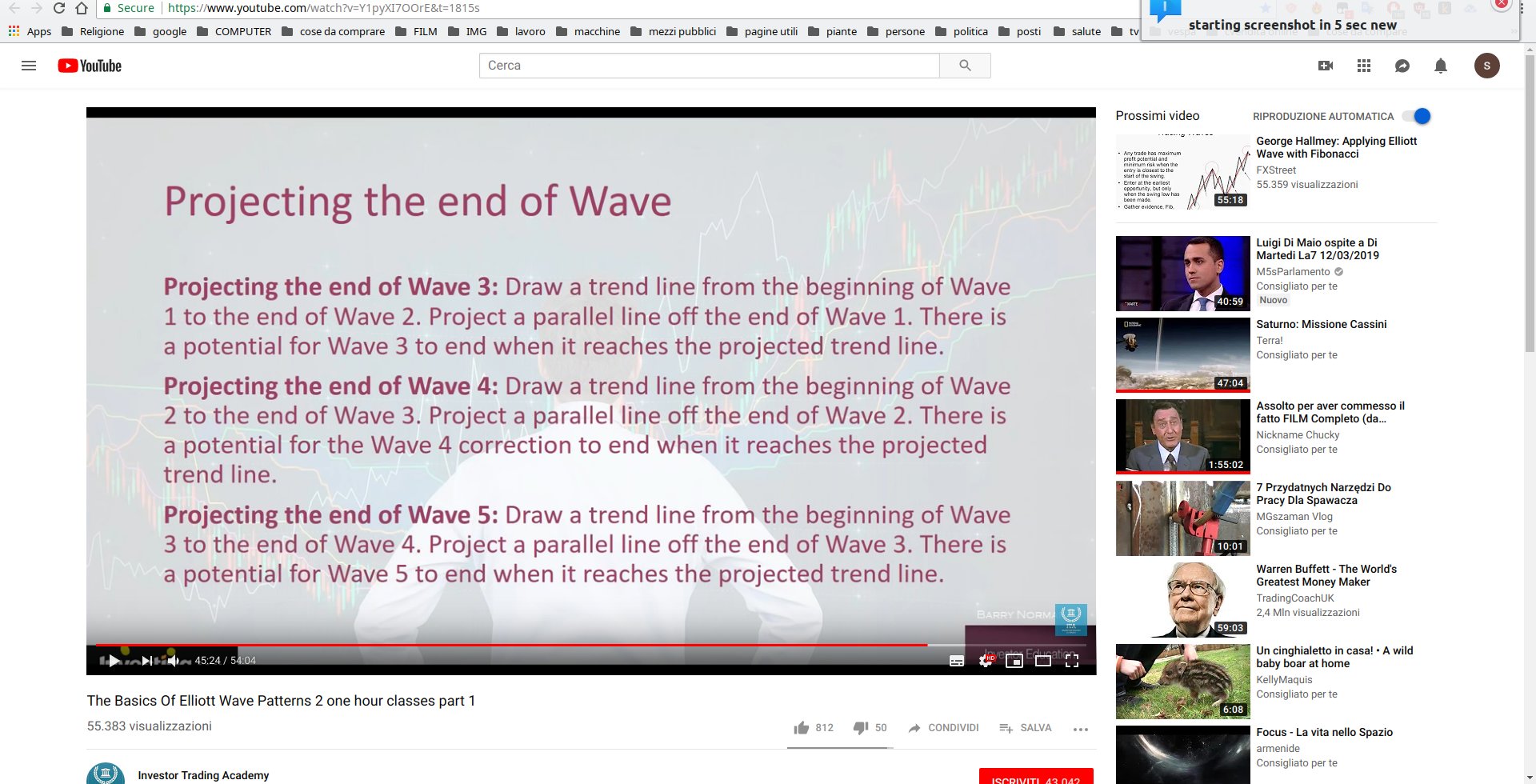Share the video with CONDIVIDI
The width and height of the screenshot is (1536, 784).
[x=943, y=728]
